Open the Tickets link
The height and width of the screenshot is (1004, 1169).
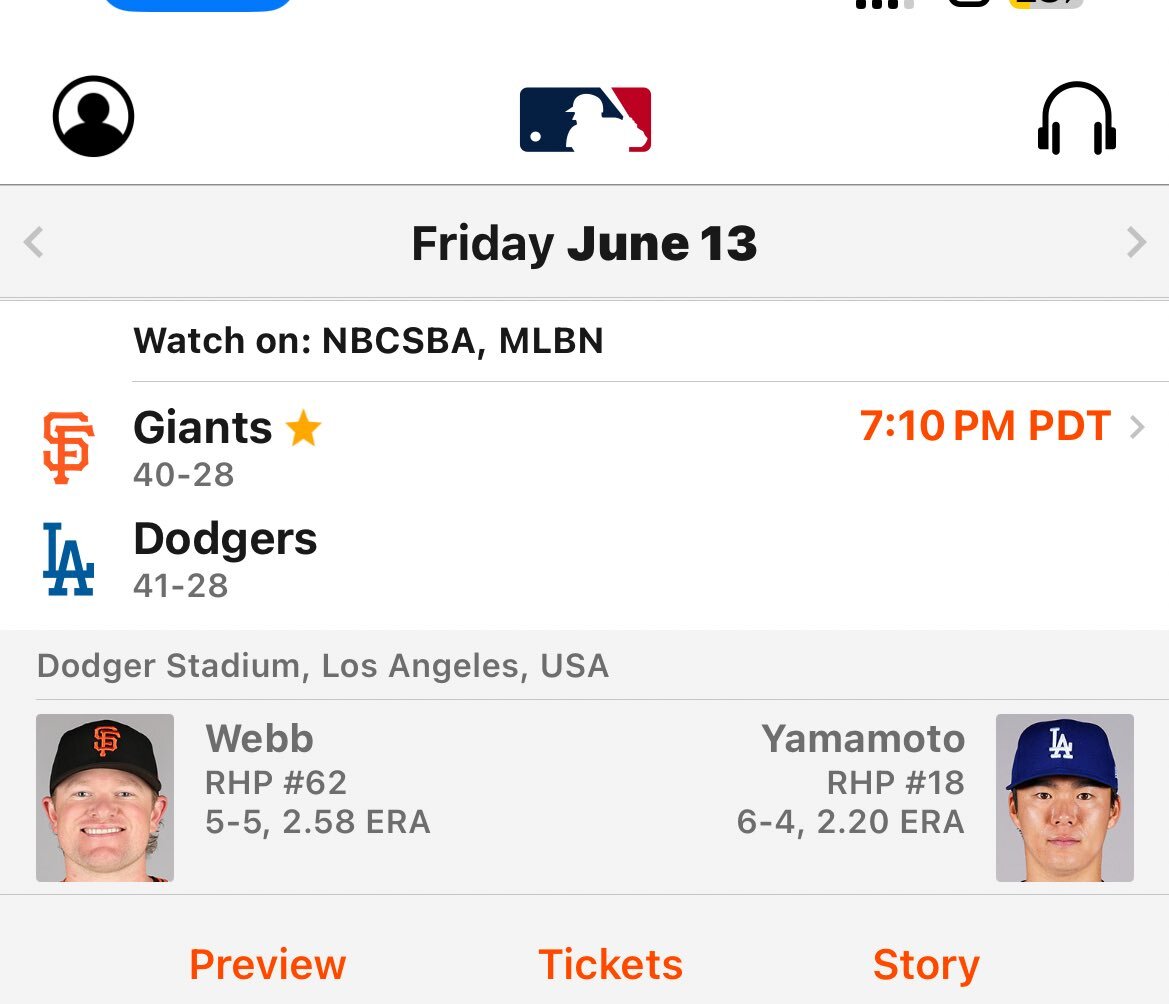[611, 964]
